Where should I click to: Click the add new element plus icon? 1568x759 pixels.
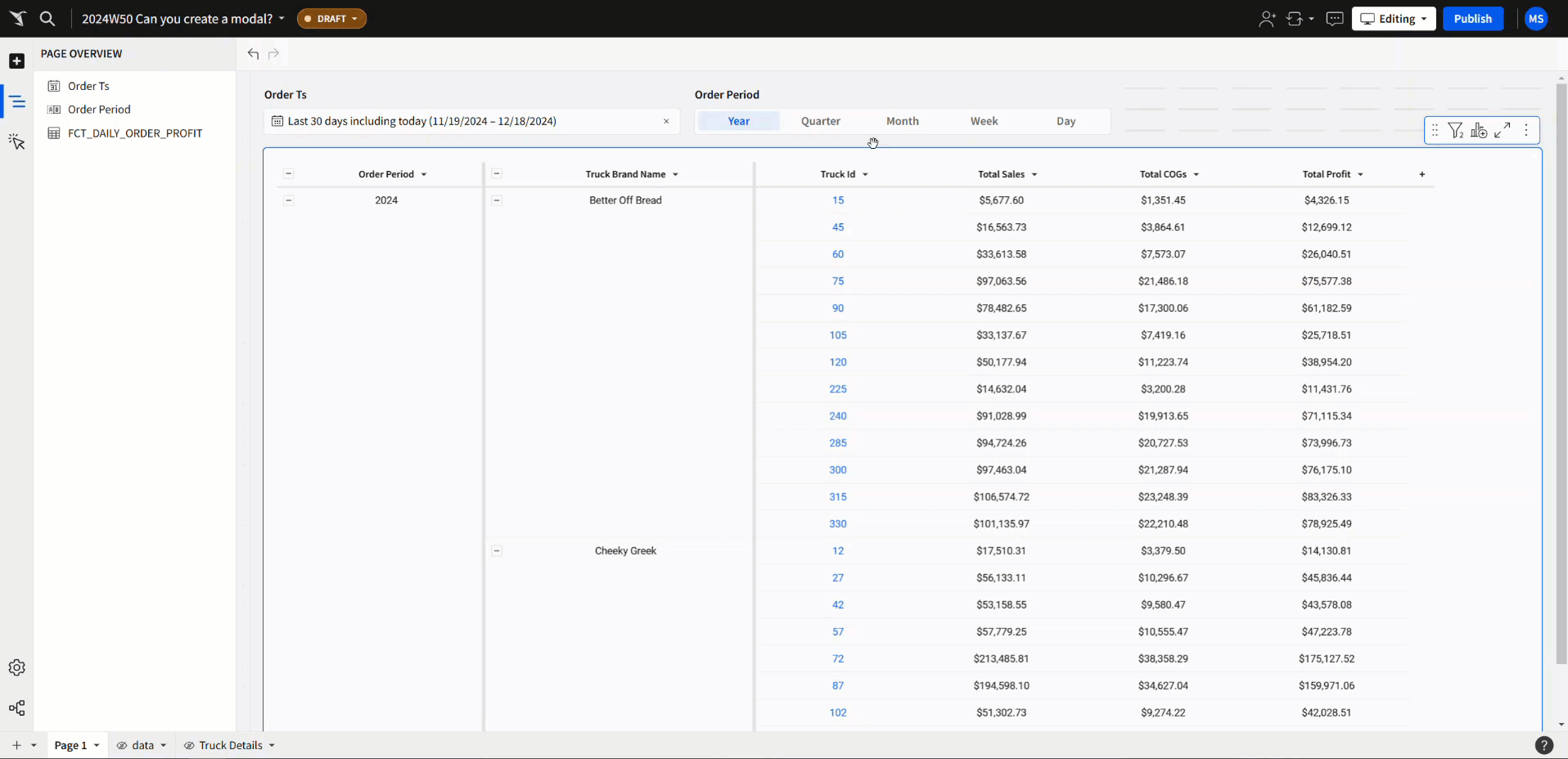click(16, 61)
